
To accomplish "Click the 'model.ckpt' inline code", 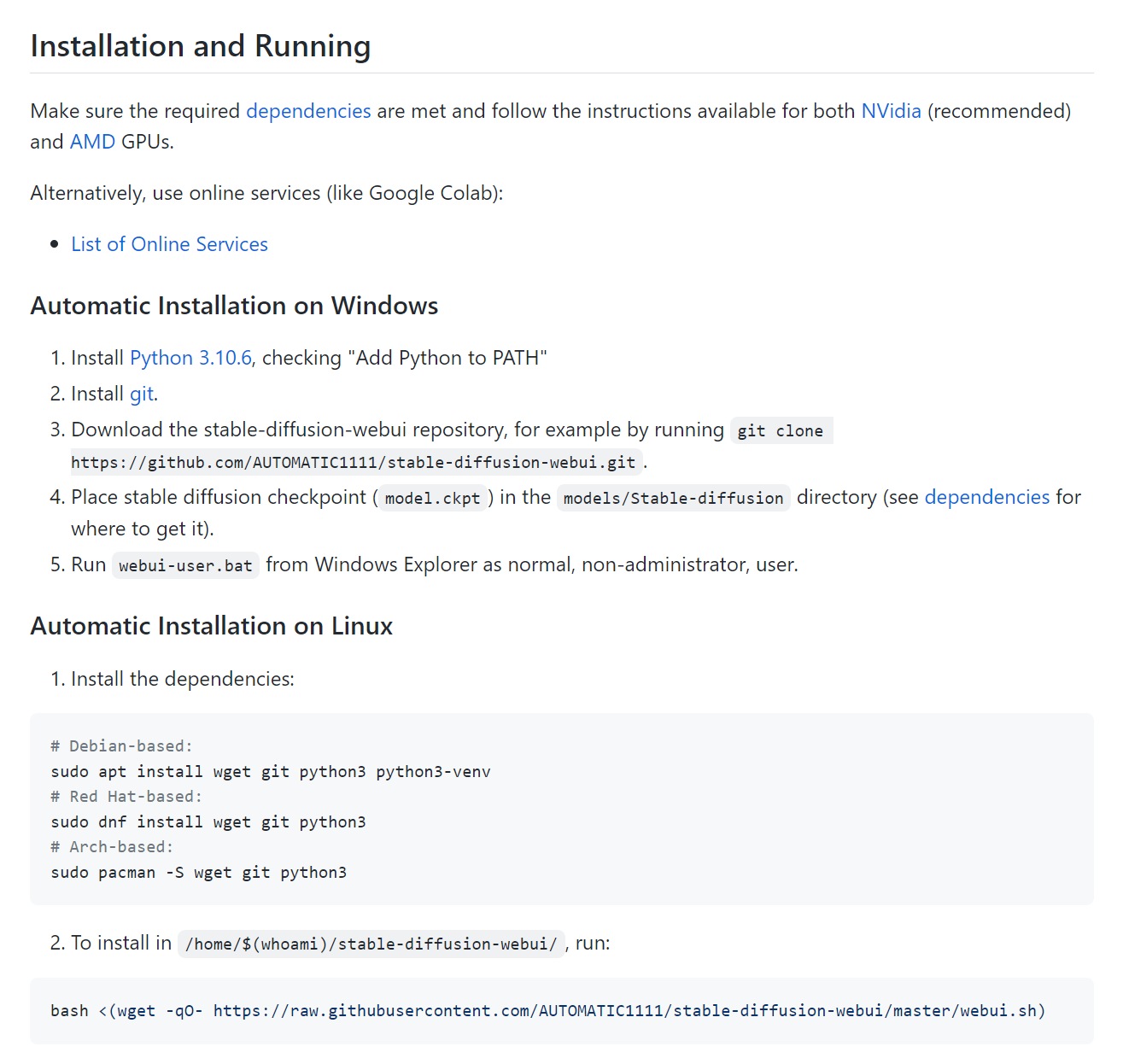I will pyautogui.click(x=432, y=498).
